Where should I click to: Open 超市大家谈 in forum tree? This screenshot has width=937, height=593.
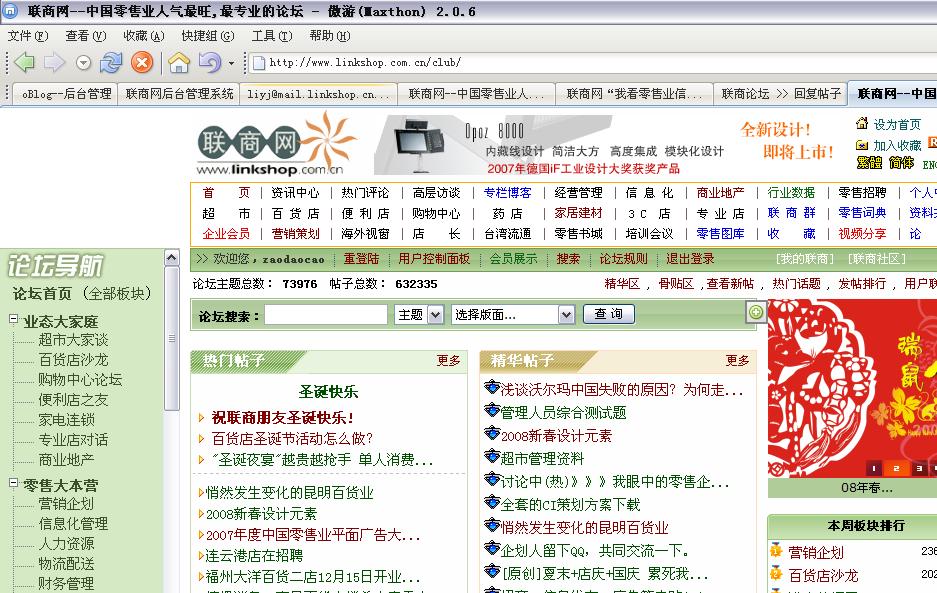(73, 340)
